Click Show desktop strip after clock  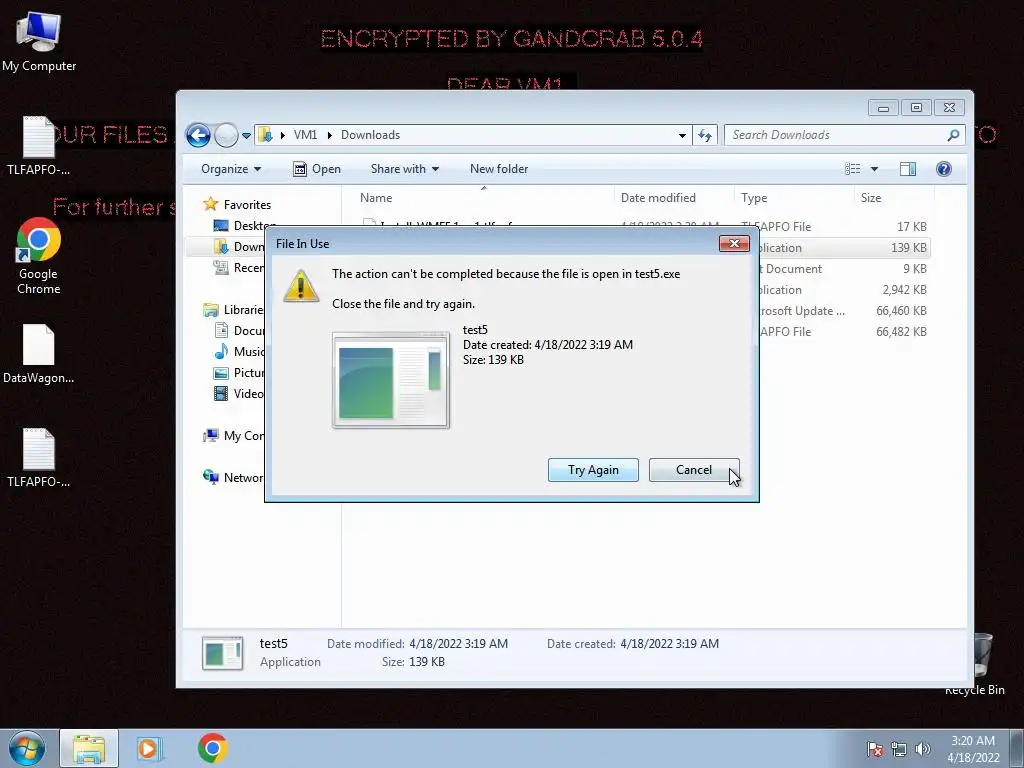coord(1018,748)
